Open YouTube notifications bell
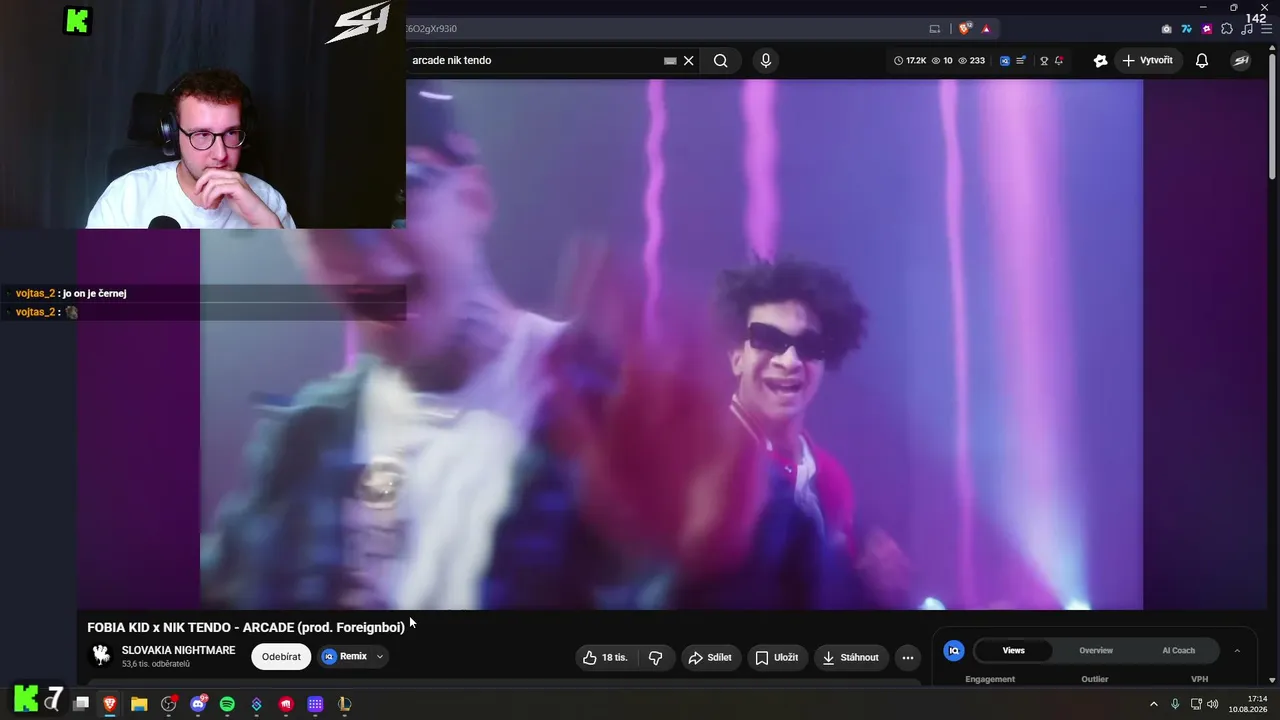1280x720 pixels. (1202, 61)
